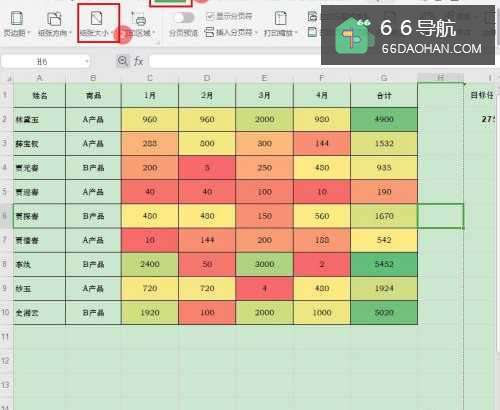This screenshot has width=500, height=410.
Task: Click the zoom magnifier icon beside fx
Action: pos(122,61)
